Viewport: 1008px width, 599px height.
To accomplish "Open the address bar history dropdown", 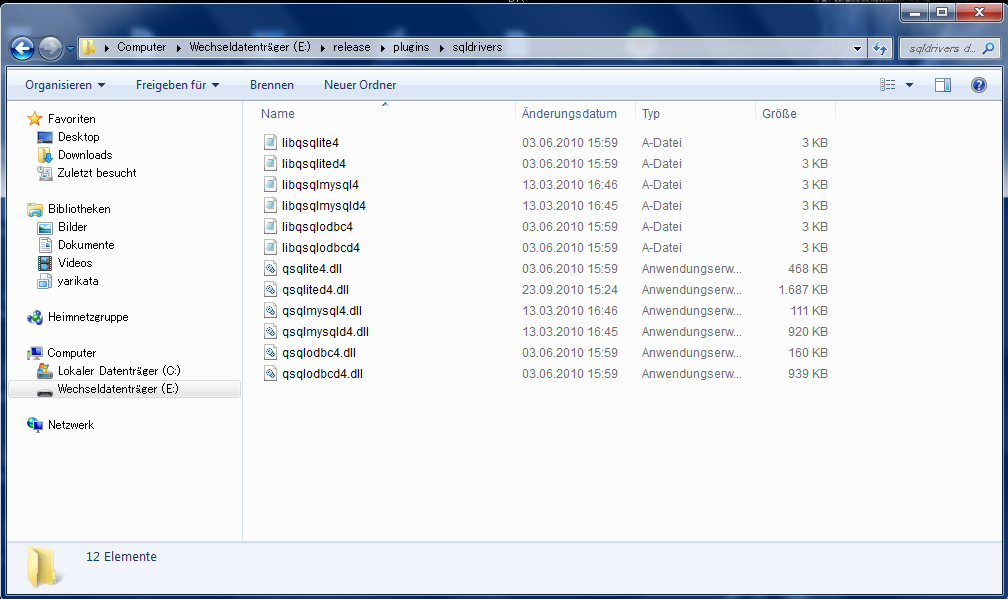I will coord(856,47).
